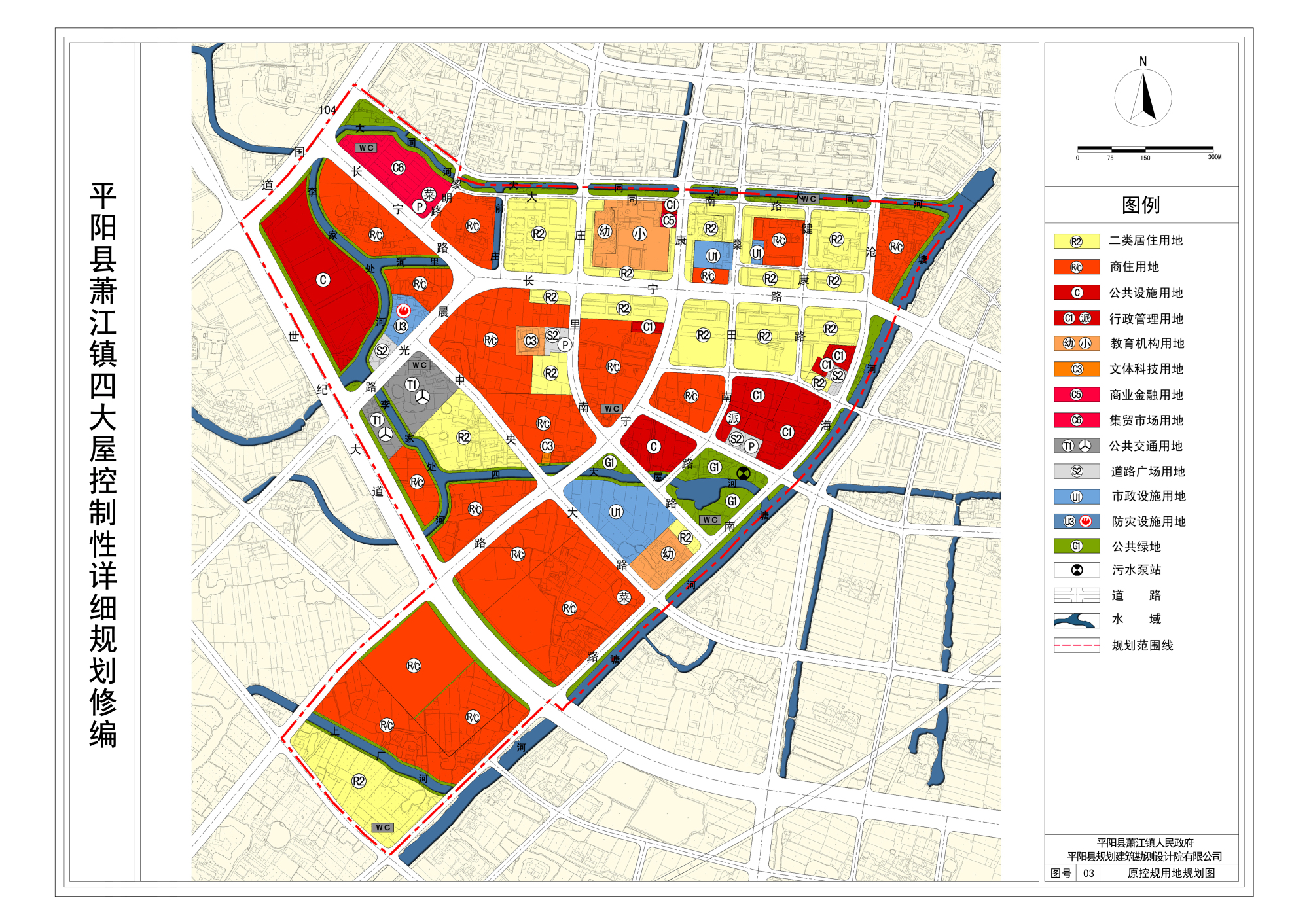Click the 公共绿地 green legend swatch
This screenshot has height=924, width=1309.
click(x=1077, y=546)
